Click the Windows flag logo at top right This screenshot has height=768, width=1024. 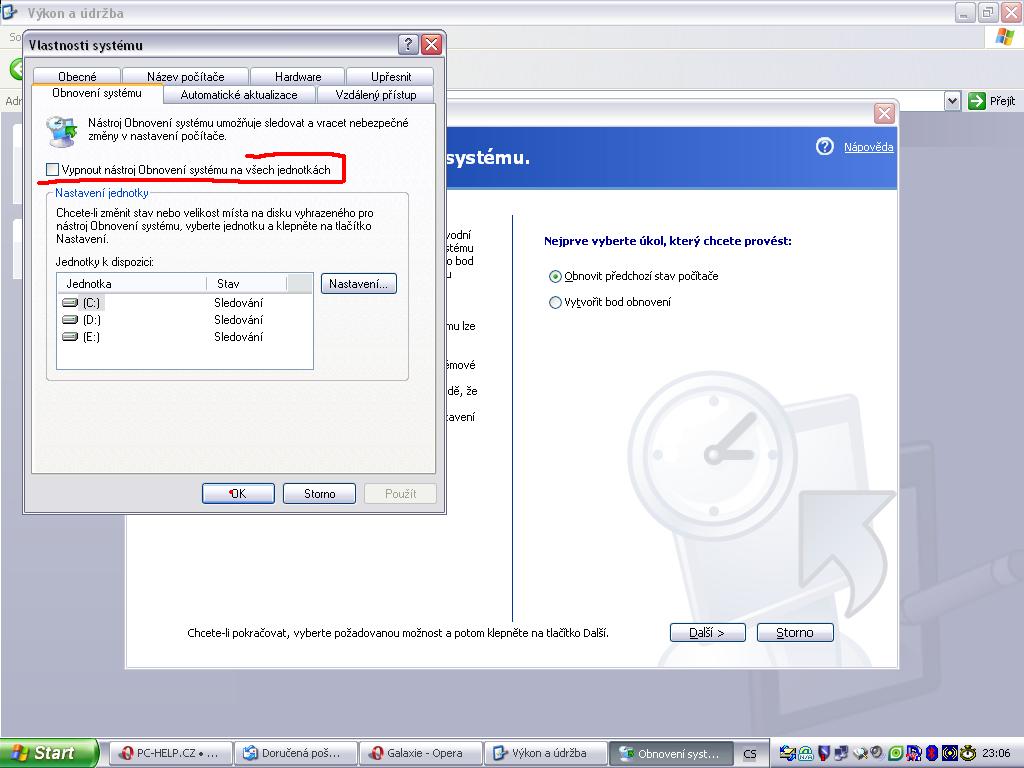(1005, 37)
